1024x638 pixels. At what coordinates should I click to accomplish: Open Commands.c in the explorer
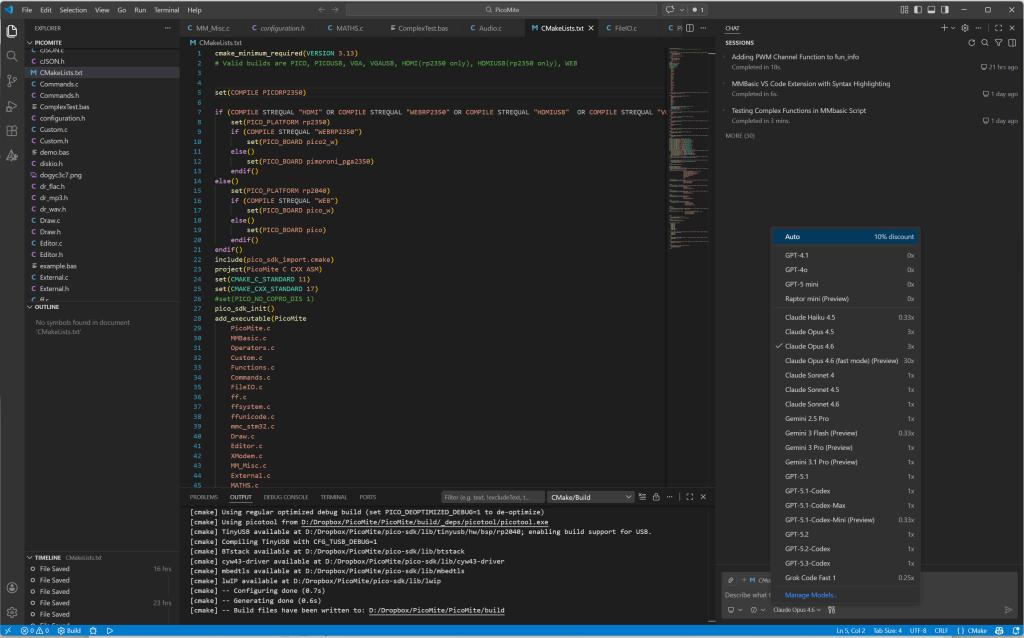point(59,84)
